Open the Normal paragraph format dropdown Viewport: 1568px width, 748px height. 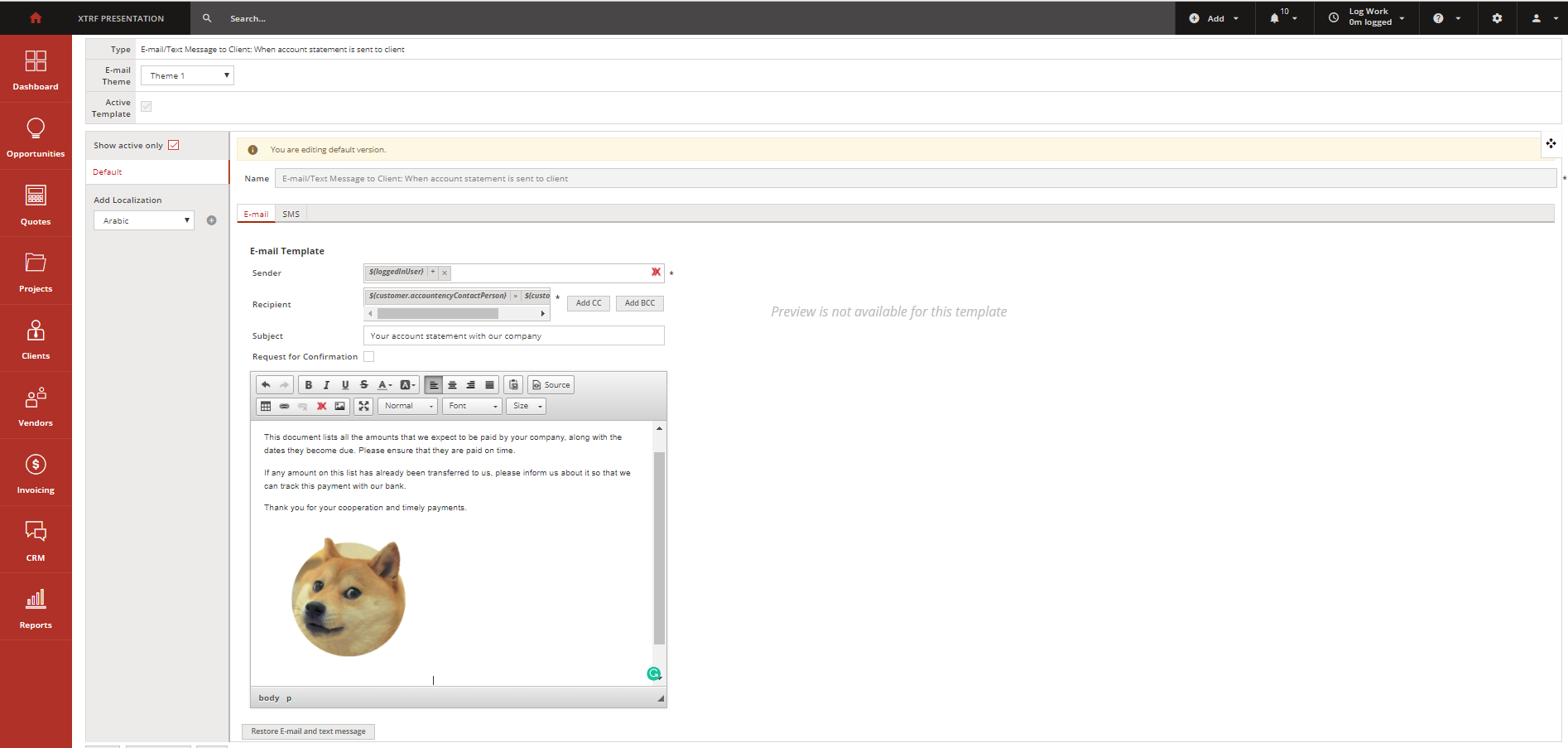pyautogui.click(x=407, y=406)
